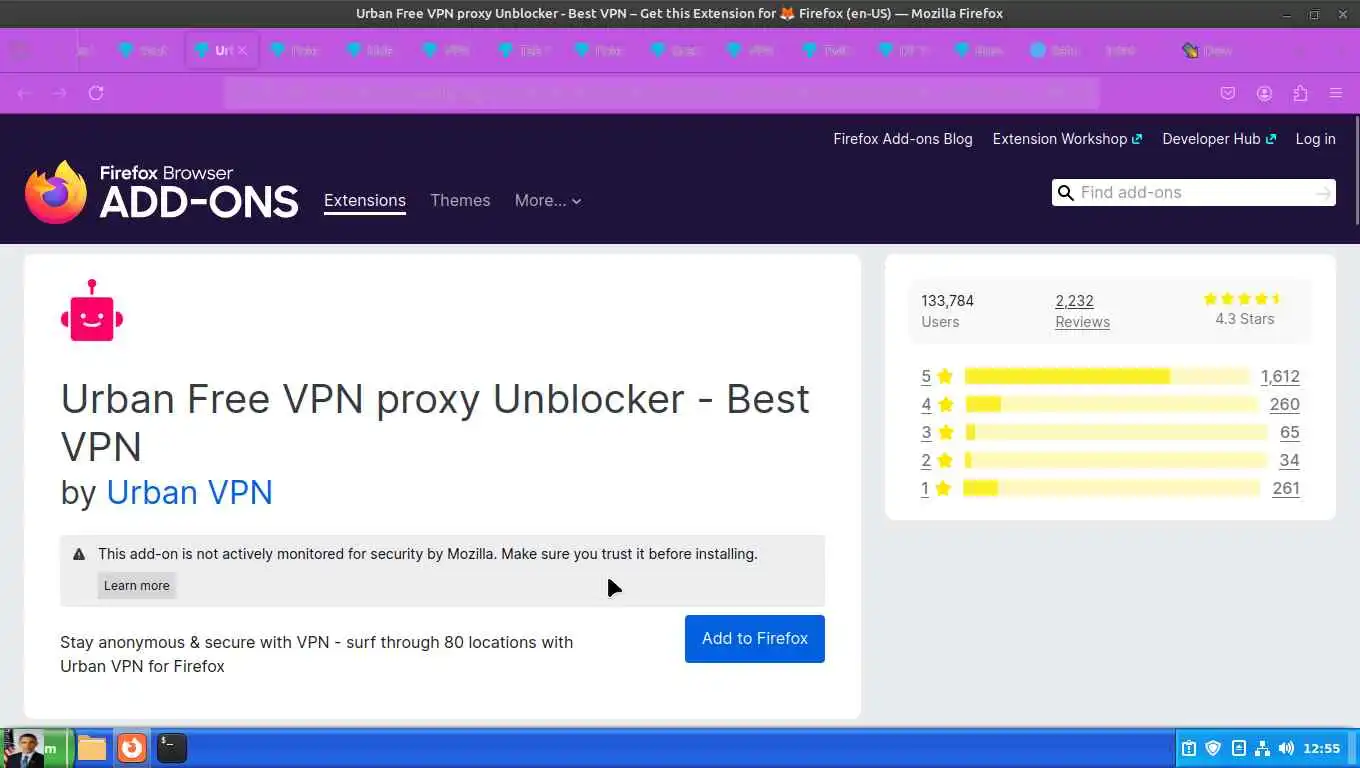Click the 4 star rating label
This screenshot has height=768, width=1360.
click(x=938, y=405)
